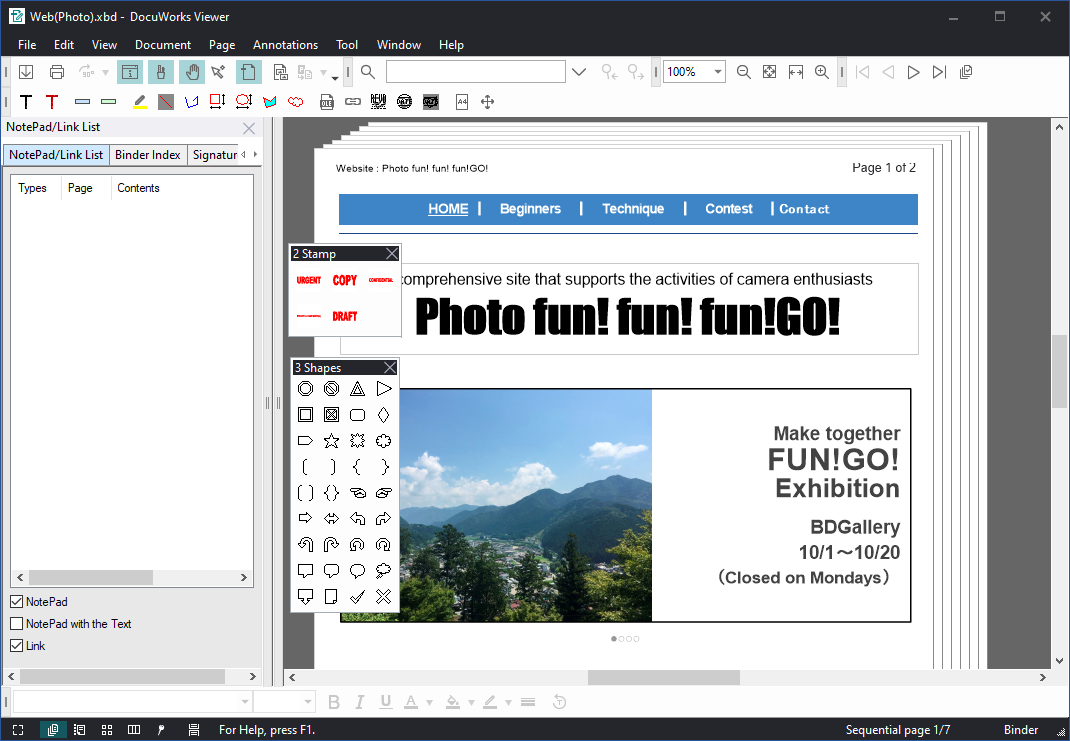Select the red rectangle annotation tool
The width and height of the screenshot is (1070, 741).
(218, 102)
